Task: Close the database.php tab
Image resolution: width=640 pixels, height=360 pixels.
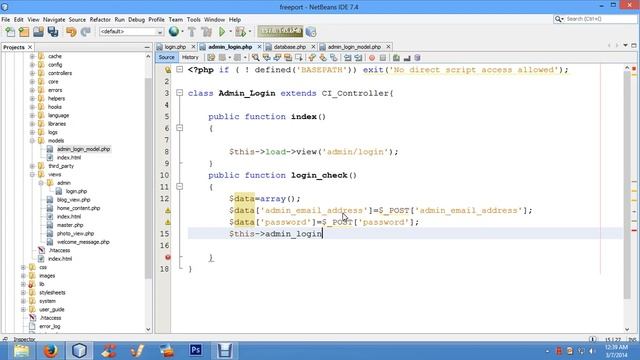Action: (313, 47)
